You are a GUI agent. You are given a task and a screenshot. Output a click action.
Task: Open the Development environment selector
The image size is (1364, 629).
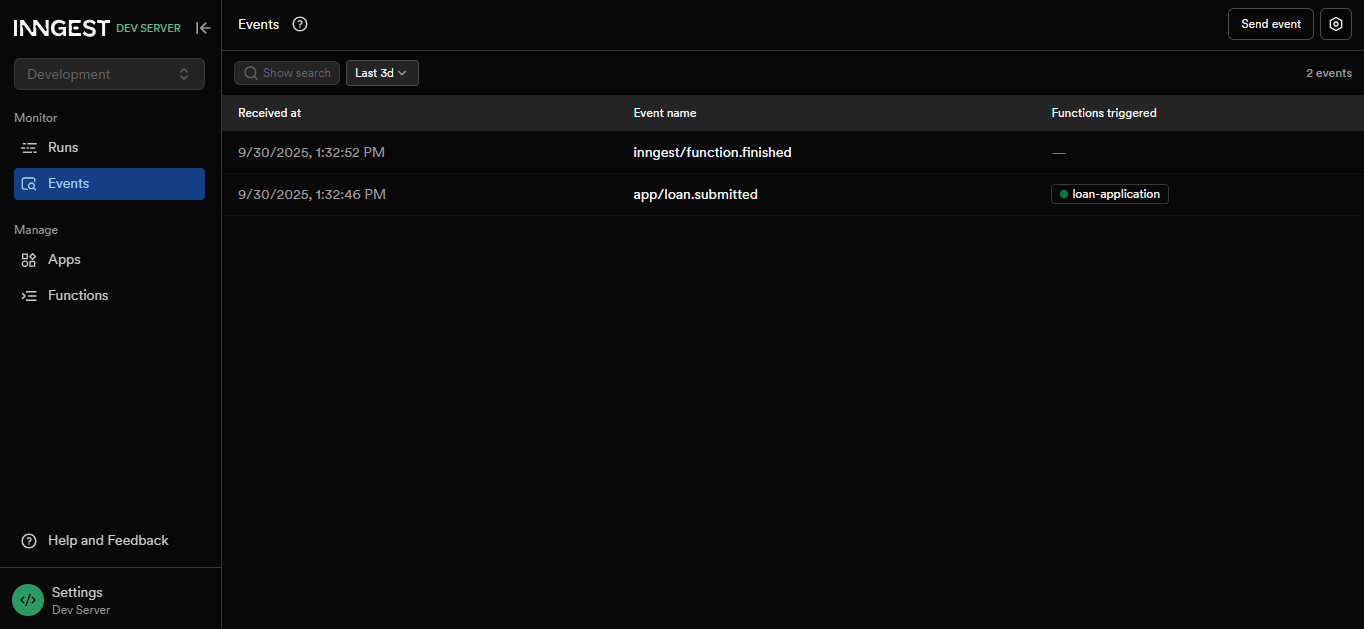(x=109, y=73)
